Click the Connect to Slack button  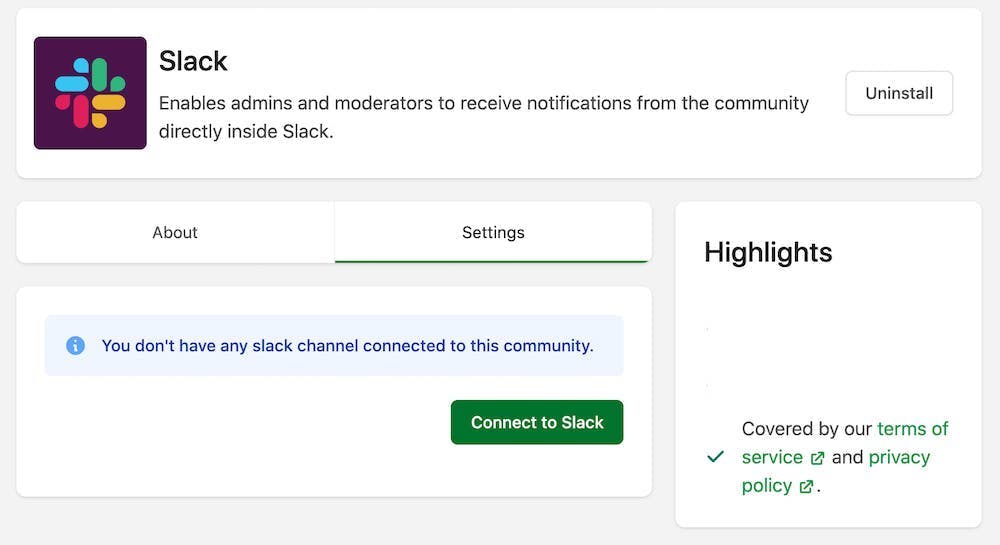(x=537, y=422)
